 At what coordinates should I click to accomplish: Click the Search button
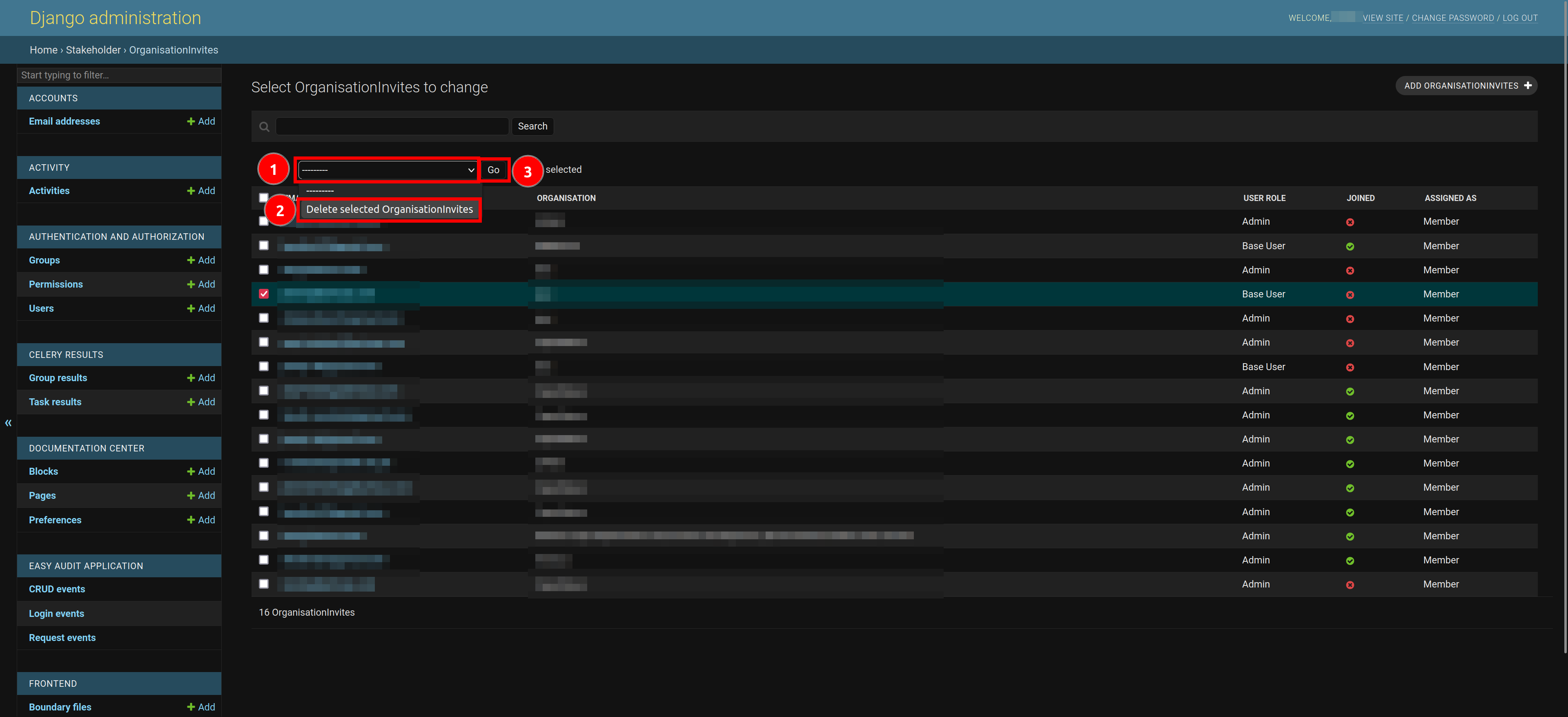tap(532, 126)
